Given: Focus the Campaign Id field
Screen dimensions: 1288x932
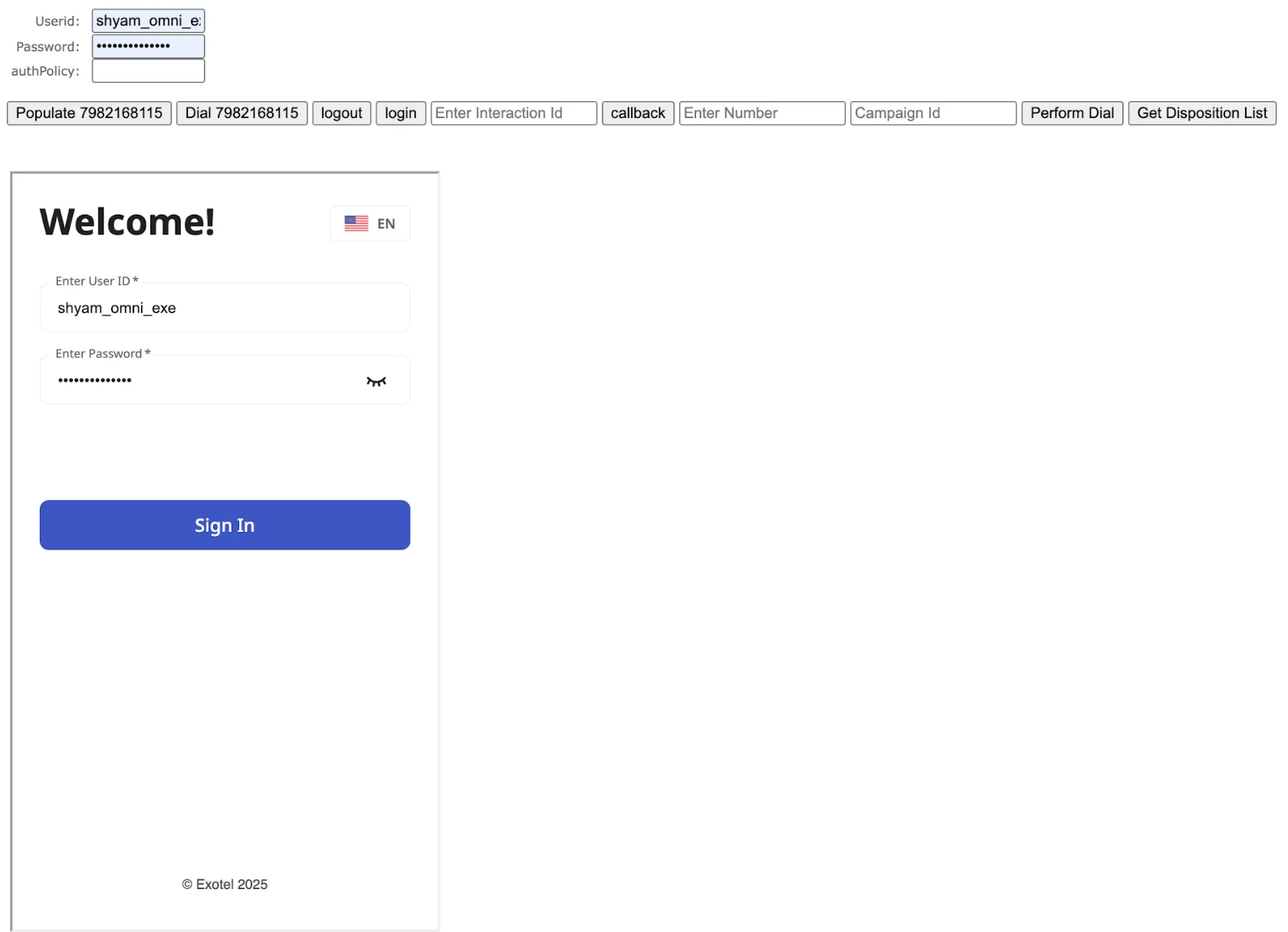Looking at the screenshot, I should (933, 113).
